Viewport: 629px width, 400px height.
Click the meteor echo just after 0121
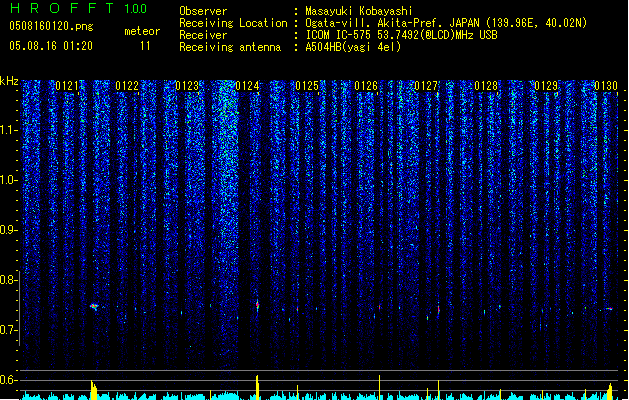(x=94, y=307)
